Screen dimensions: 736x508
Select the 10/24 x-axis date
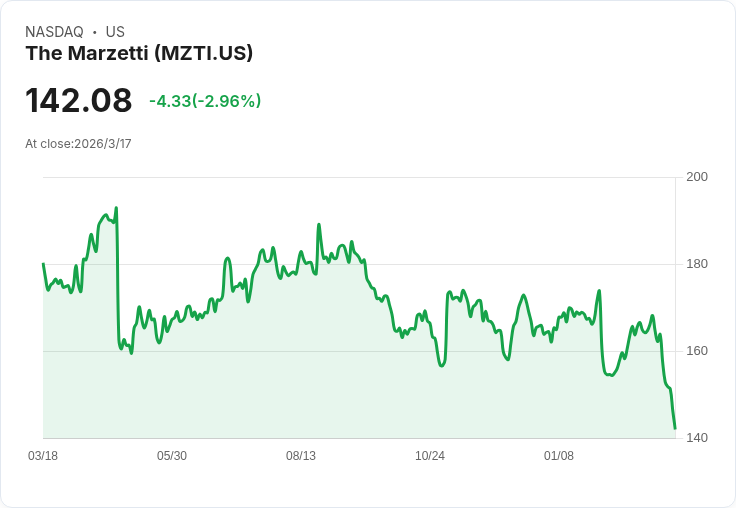tap(430, 456)
